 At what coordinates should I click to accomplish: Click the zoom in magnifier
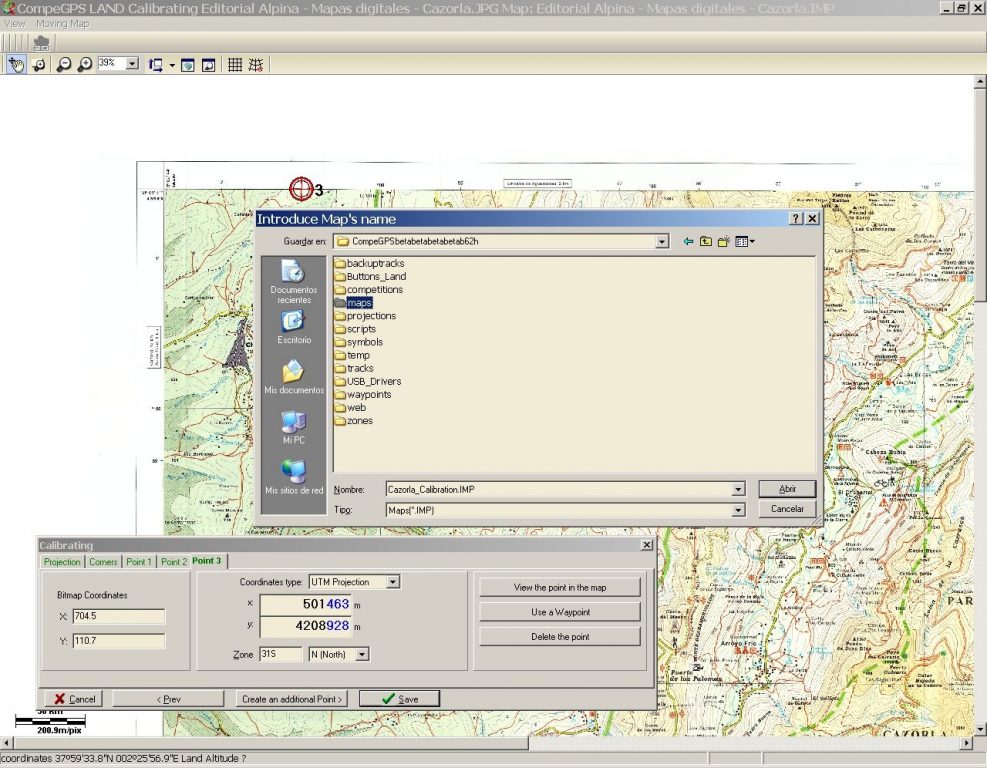coord(85,64)
